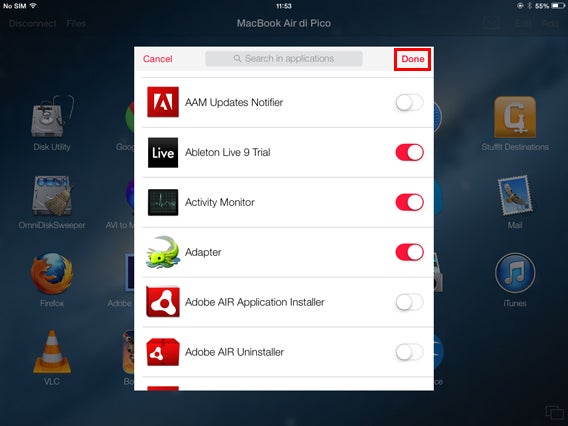
Task: Tap the Search in applications field
Action: (x=284, y=59)
